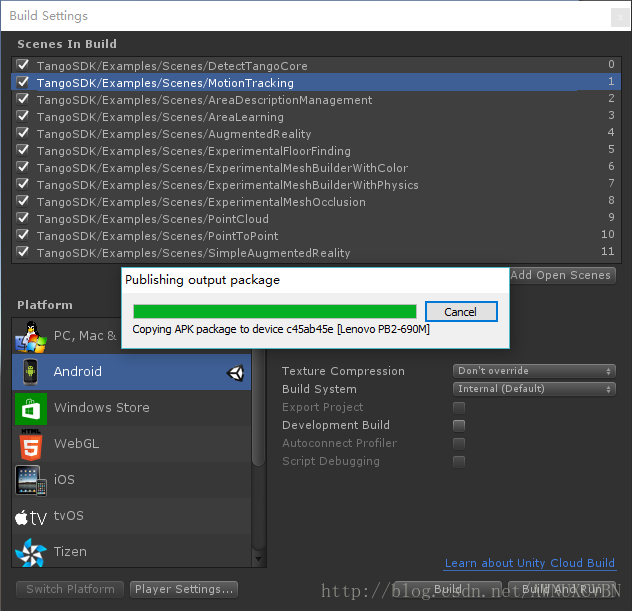Click the platform list scrollbar thumb
632x611 pixels.
click(x=258, y=407)
